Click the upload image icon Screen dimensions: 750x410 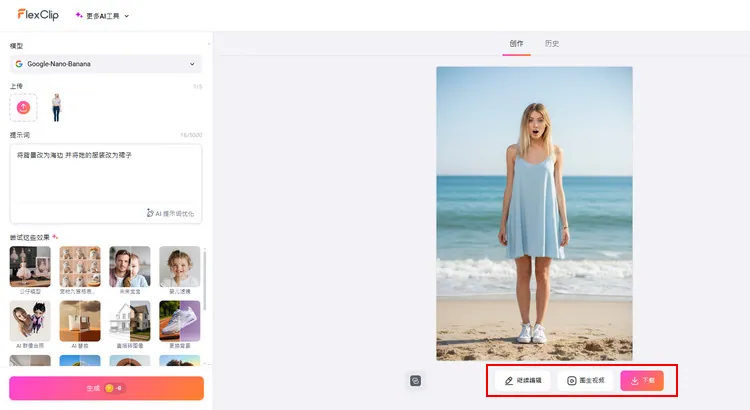point(24,107)
